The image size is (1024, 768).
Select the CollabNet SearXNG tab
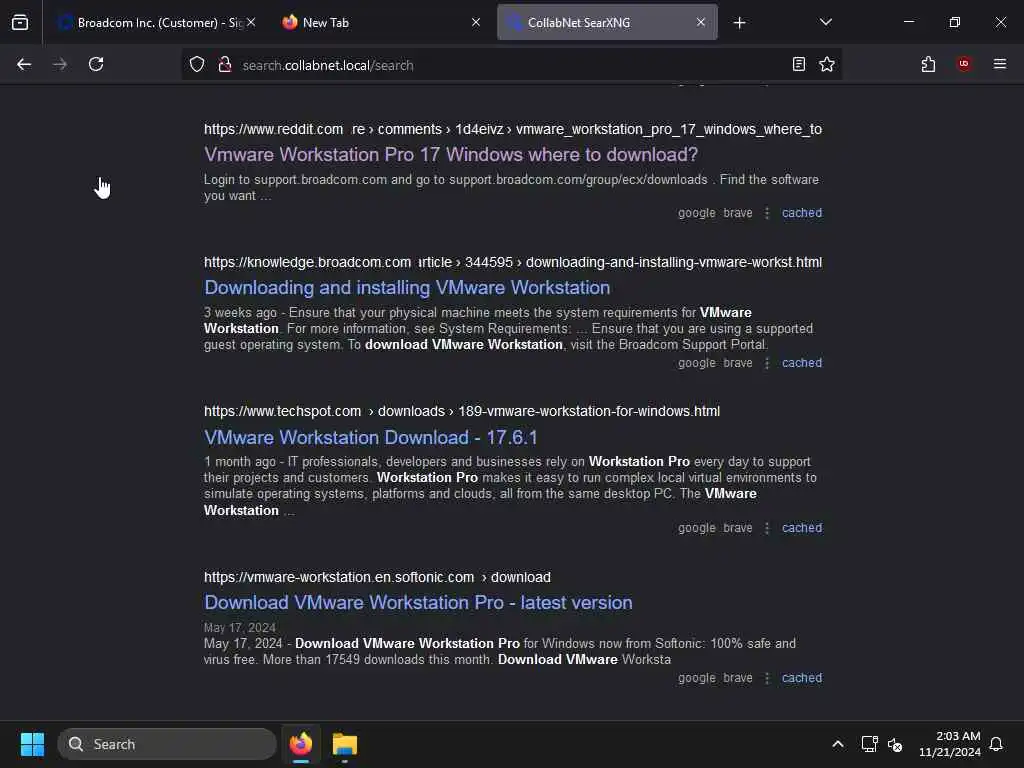607,22
